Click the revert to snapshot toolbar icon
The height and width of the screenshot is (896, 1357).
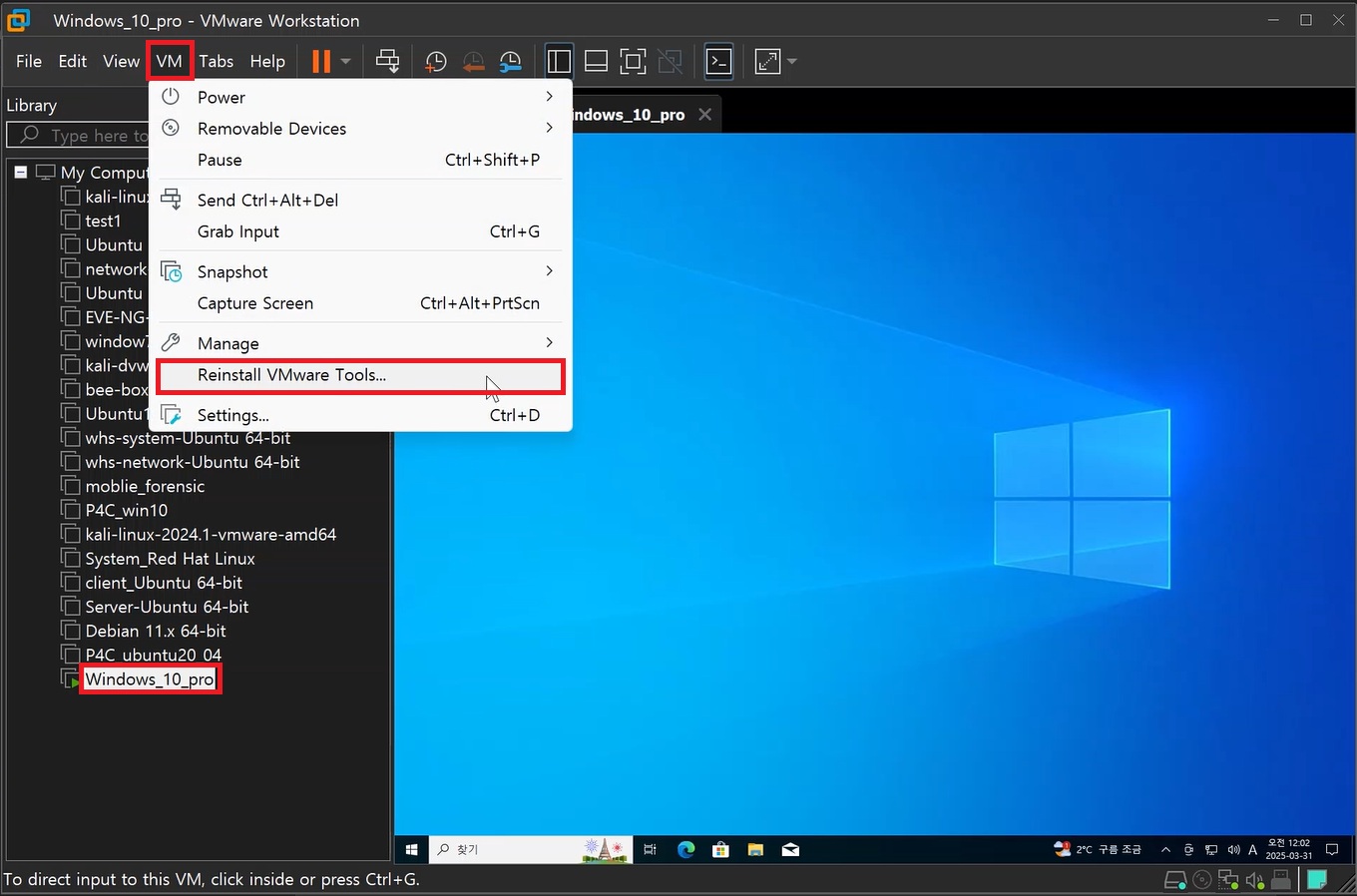[x=473, y=62]
